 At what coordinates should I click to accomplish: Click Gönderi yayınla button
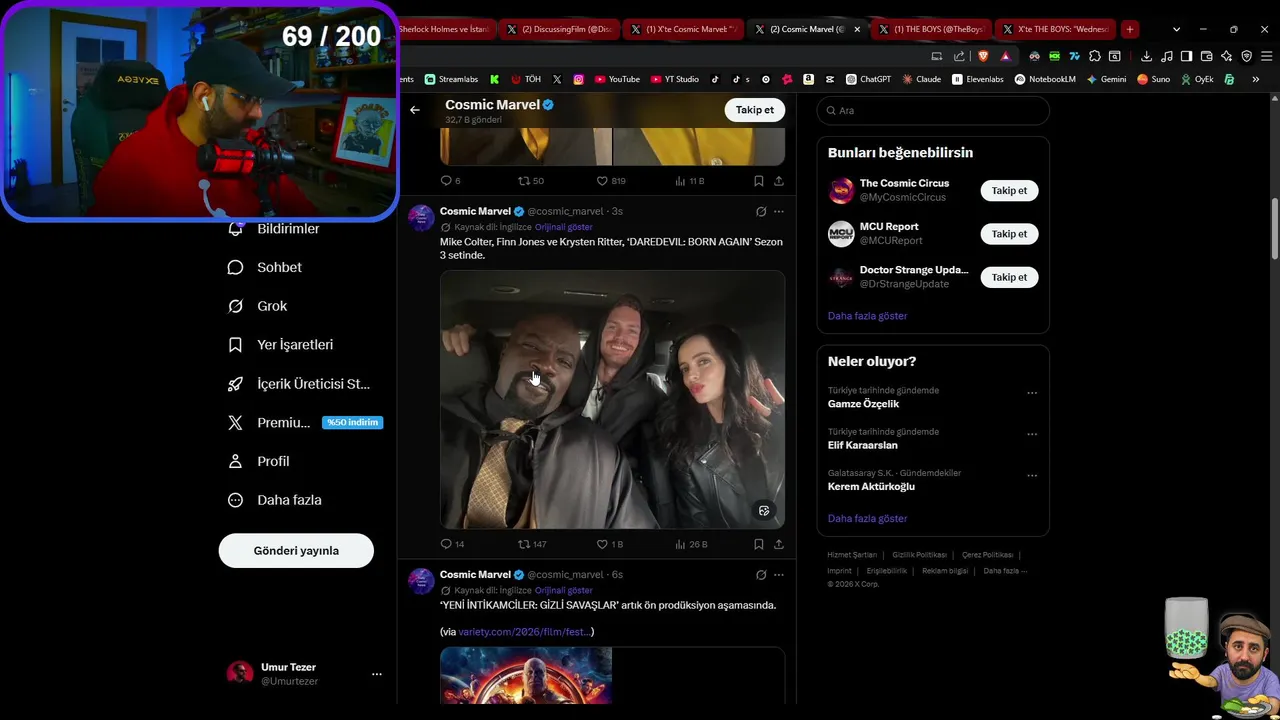tap(296, 551)
